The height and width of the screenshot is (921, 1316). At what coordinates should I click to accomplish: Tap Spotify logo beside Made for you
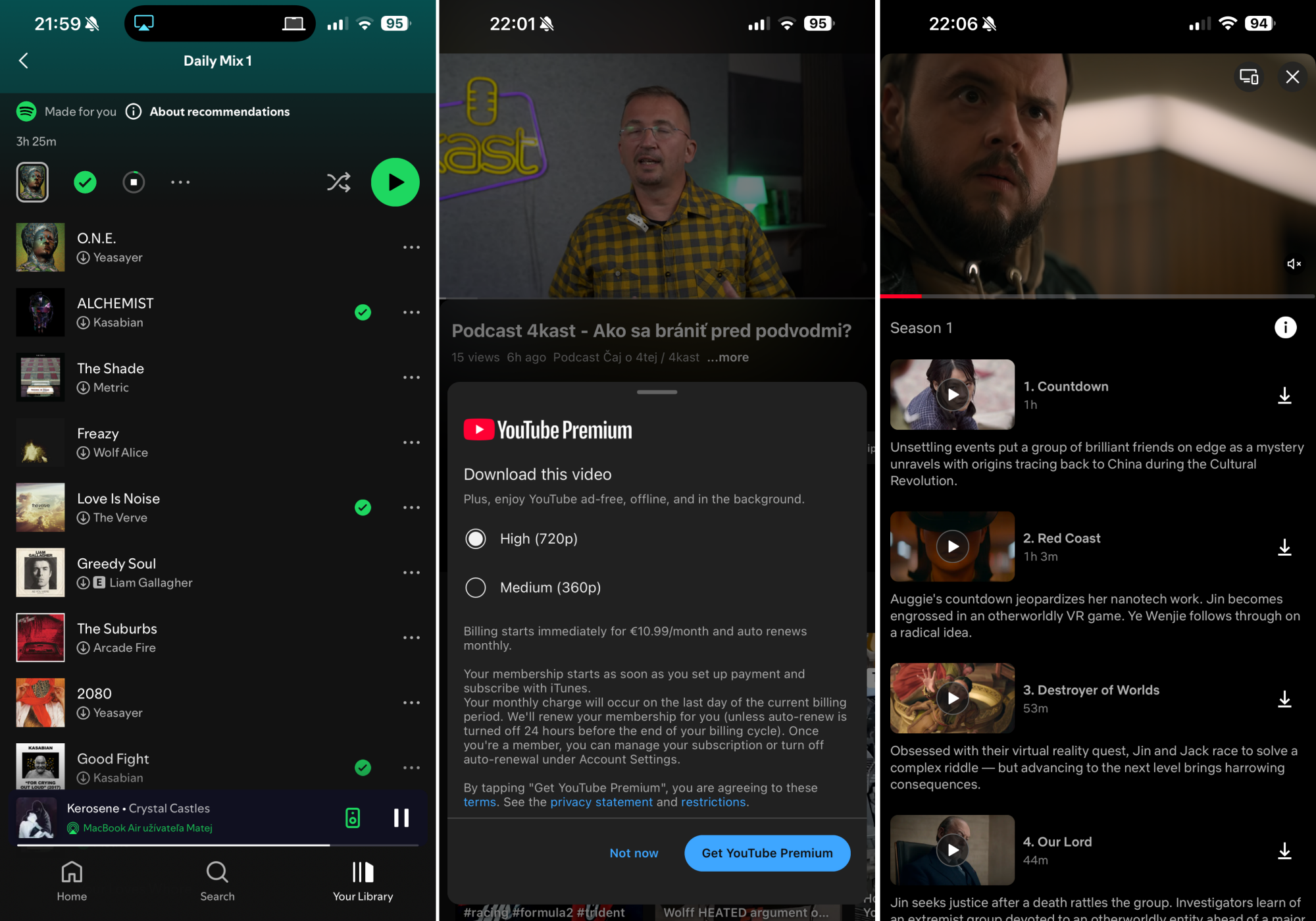[x=26, y=111]
